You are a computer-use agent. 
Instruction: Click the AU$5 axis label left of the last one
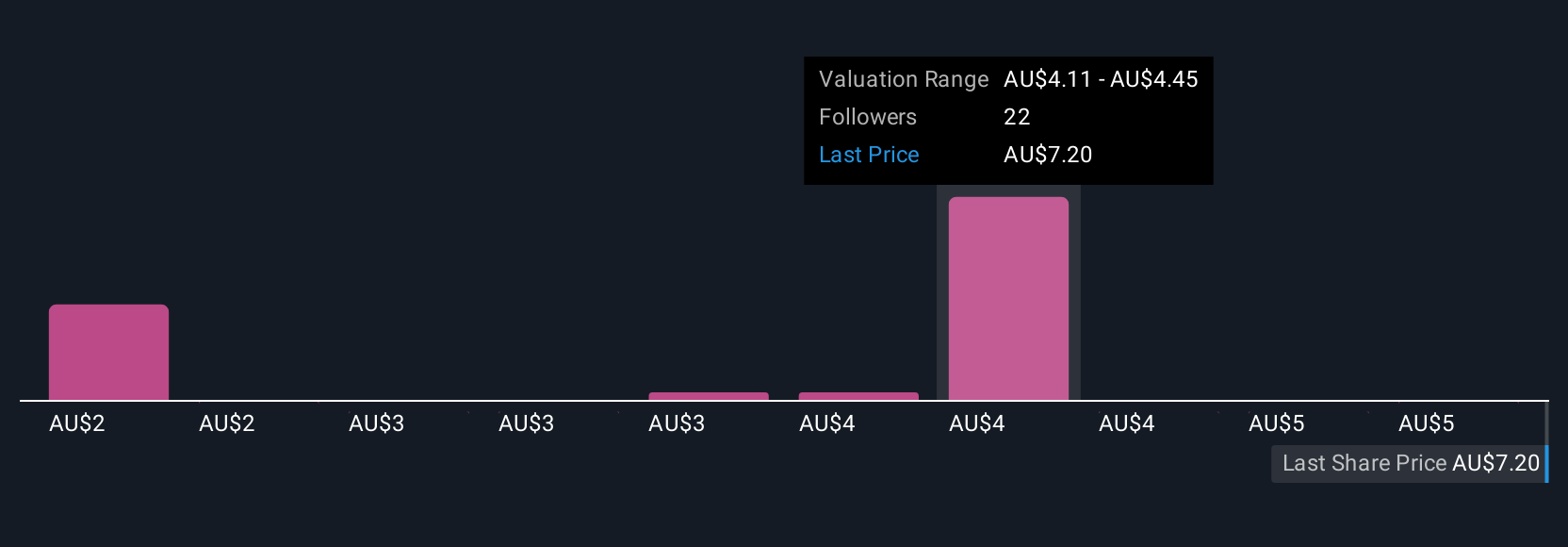pyautogui.click(x=1276, y=423)
